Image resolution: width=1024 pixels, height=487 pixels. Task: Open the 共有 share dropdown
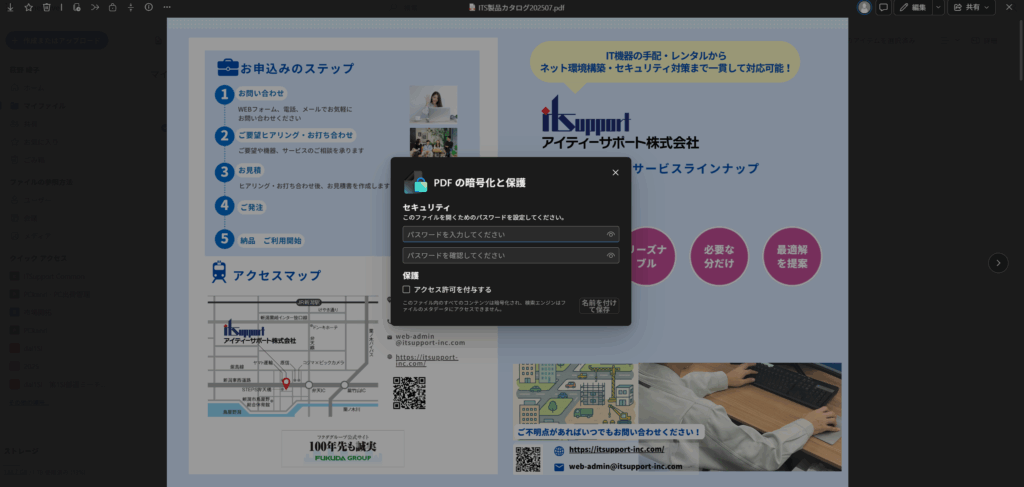(x=972, y=7)
